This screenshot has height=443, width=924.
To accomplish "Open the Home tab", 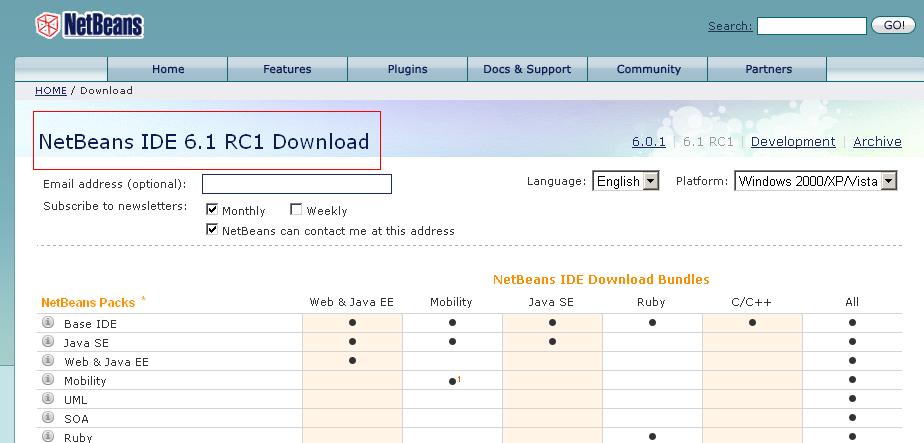I will (x=168, y=69).
